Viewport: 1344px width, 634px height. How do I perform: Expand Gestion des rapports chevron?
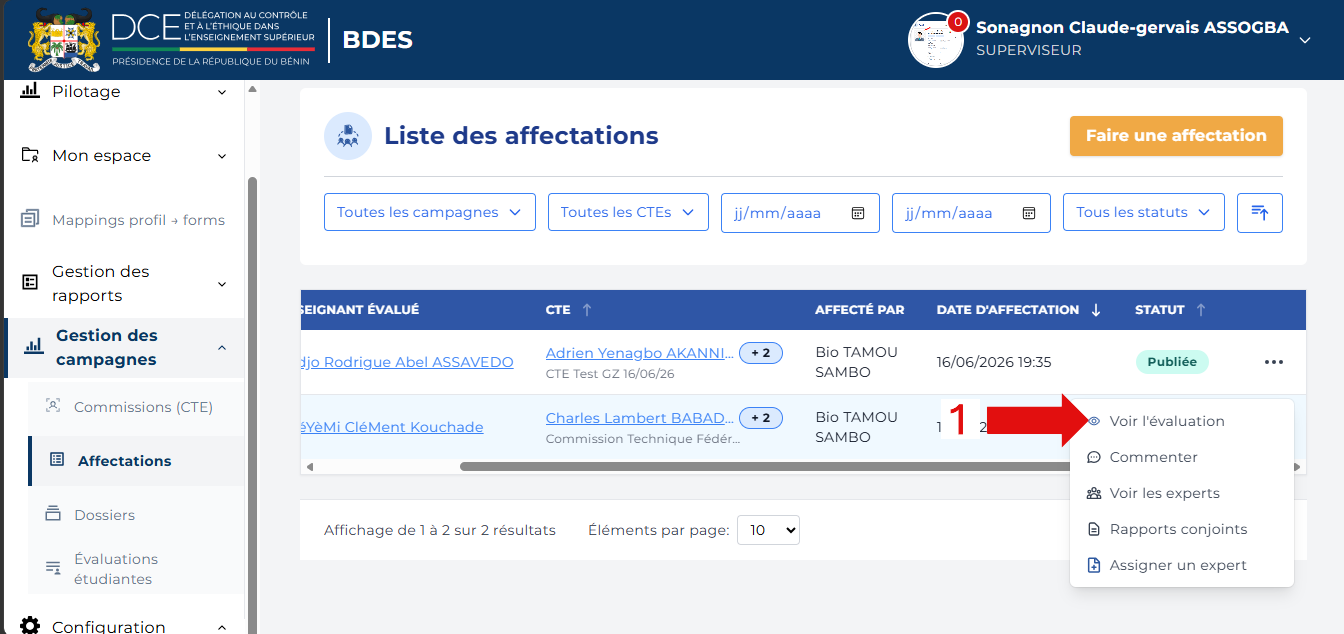click(222, 284)
